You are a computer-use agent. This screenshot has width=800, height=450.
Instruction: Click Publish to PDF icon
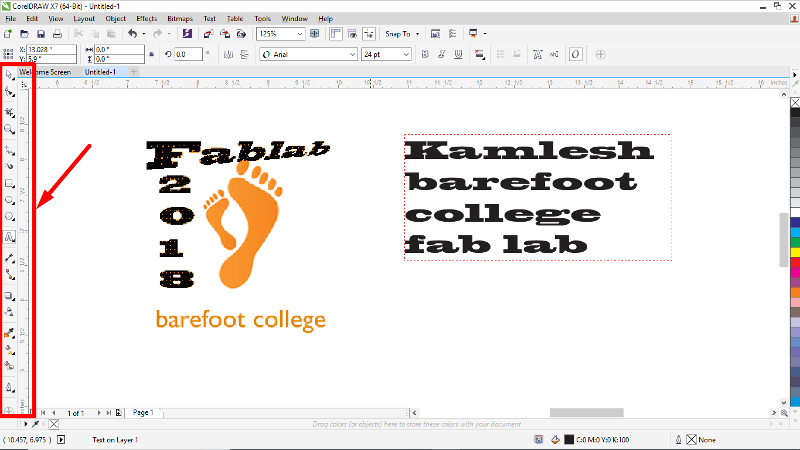tap(241, 34)
